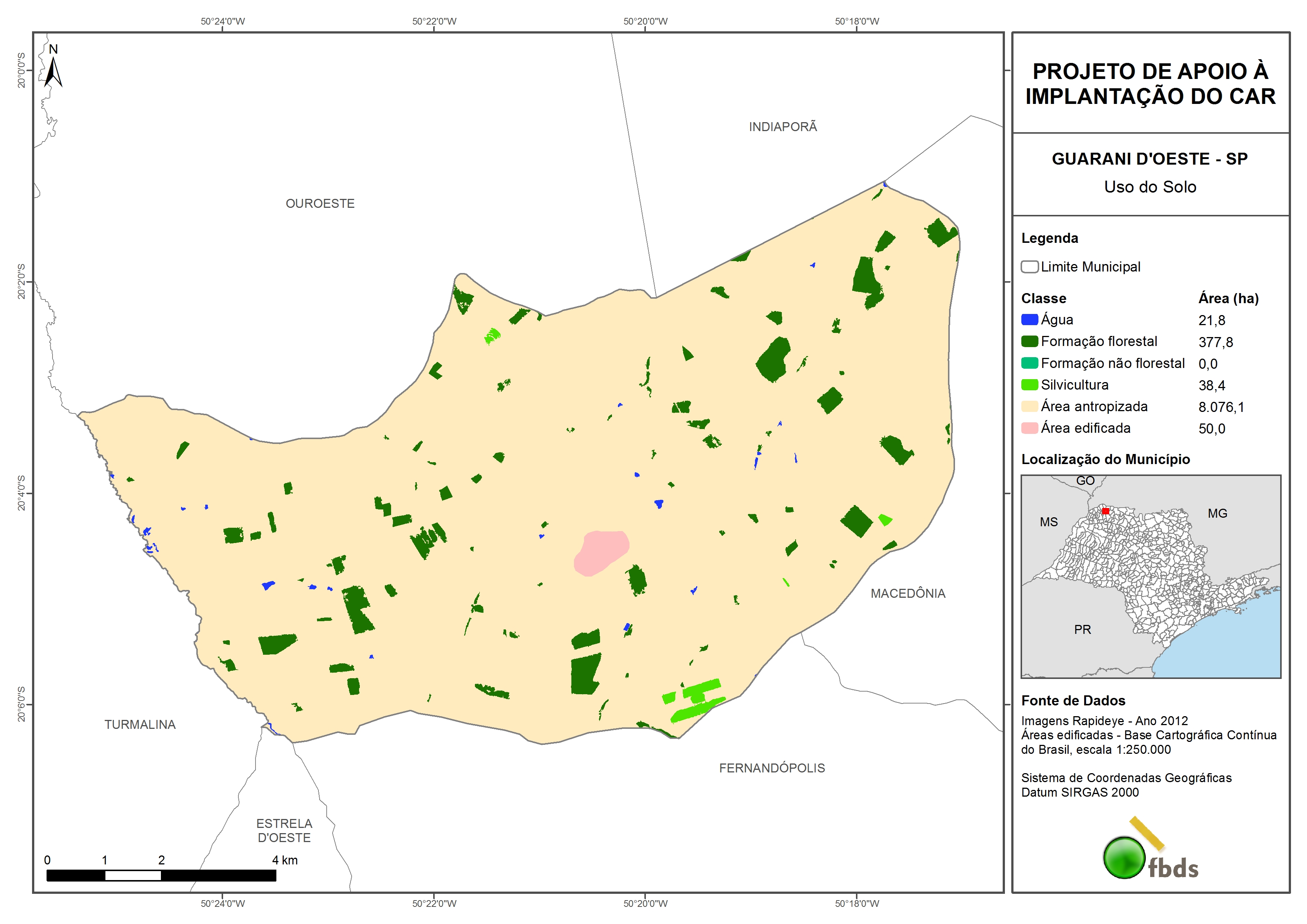The image size is (1307, 924).
Task: Click the pink Área edificada legend swatch
Action: point(1029,428)
